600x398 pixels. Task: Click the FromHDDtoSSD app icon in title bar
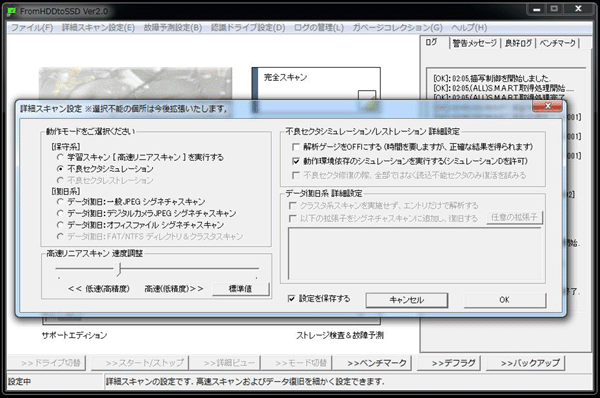[x=11, y=11]
